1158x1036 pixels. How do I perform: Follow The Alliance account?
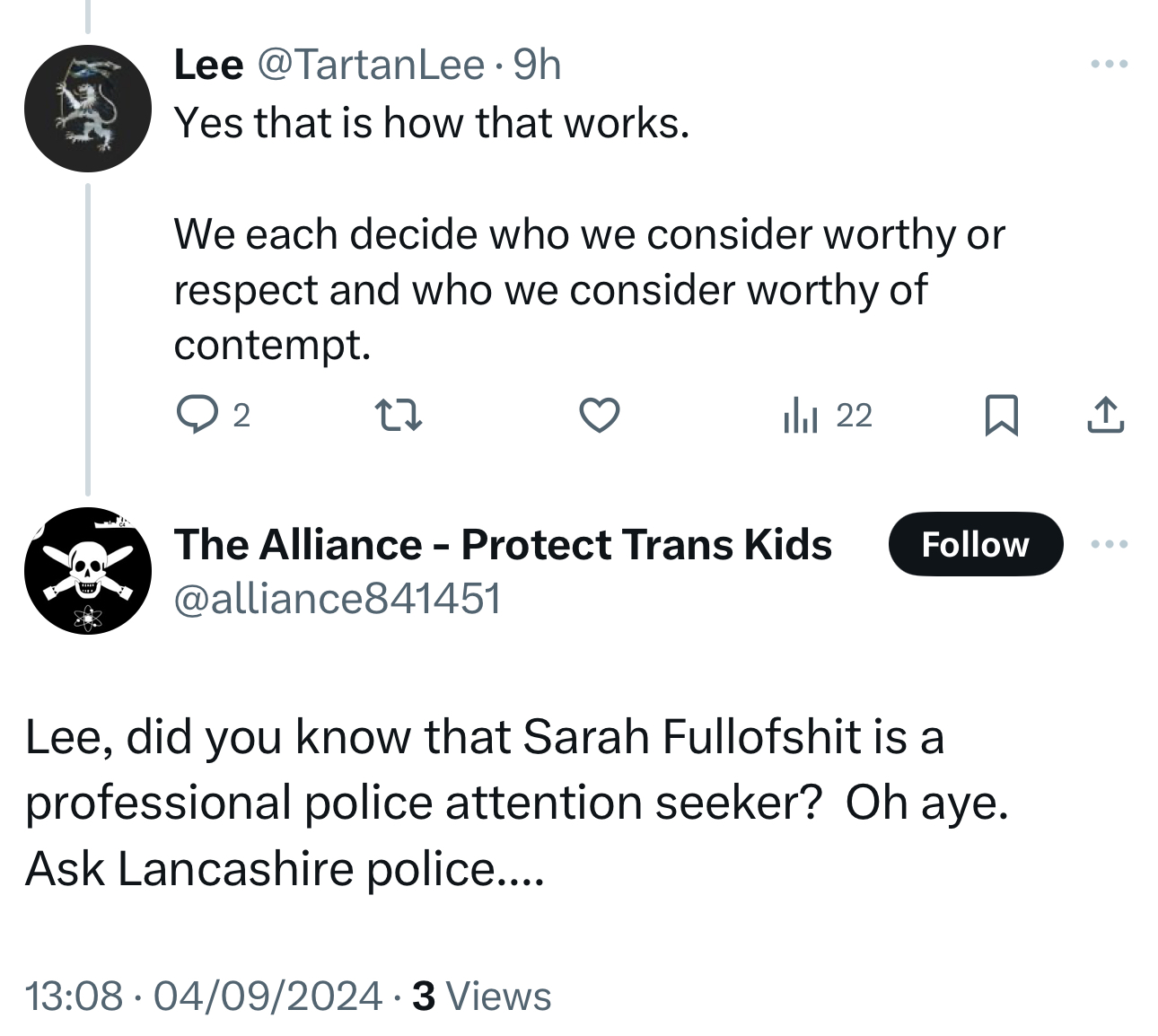pos(975,544)
